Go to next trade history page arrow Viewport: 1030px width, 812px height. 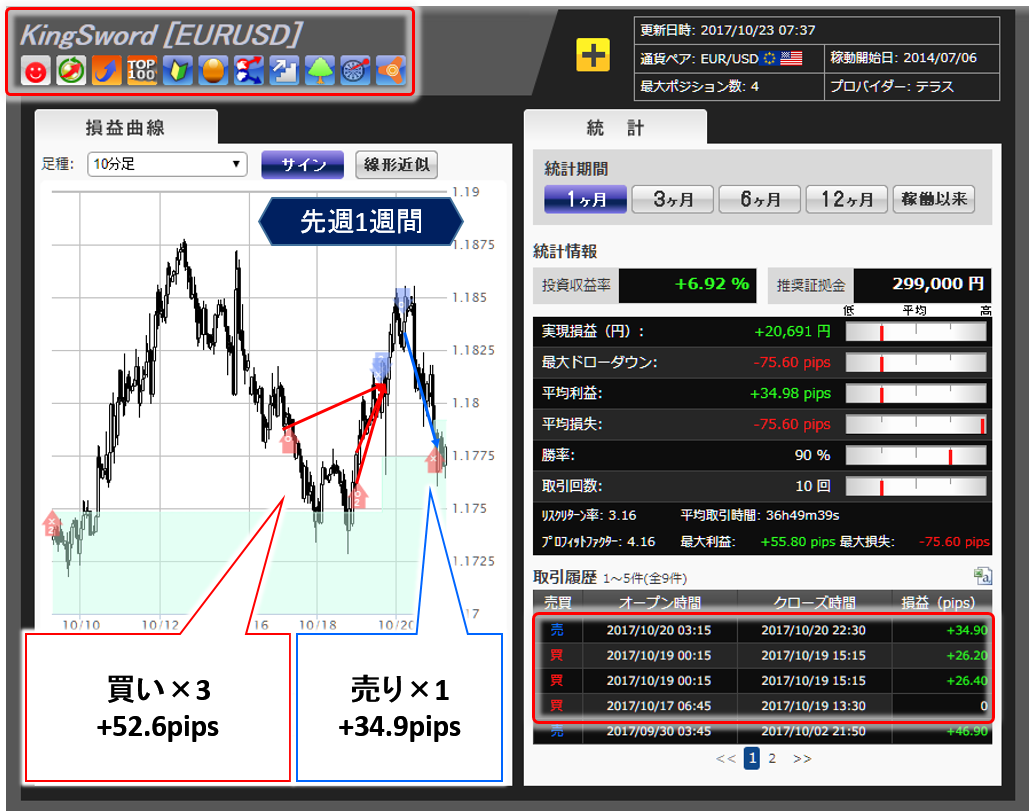click(x=801, y=759)
